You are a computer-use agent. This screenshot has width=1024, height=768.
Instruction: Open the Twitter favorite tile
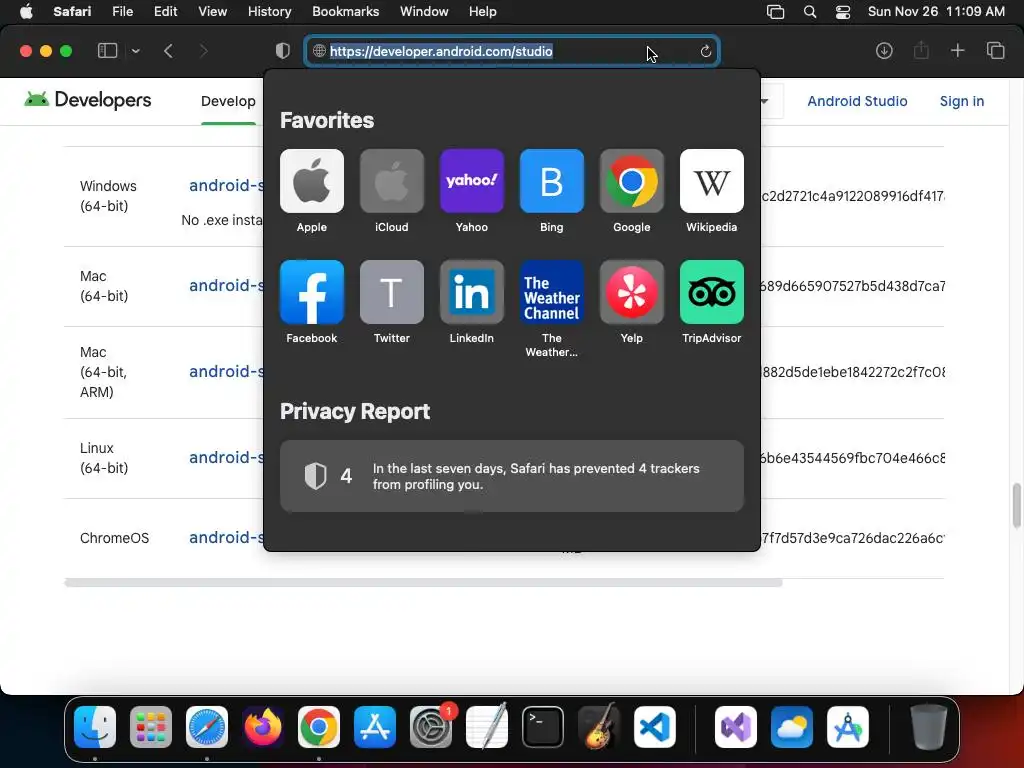[x=391, y=292]
